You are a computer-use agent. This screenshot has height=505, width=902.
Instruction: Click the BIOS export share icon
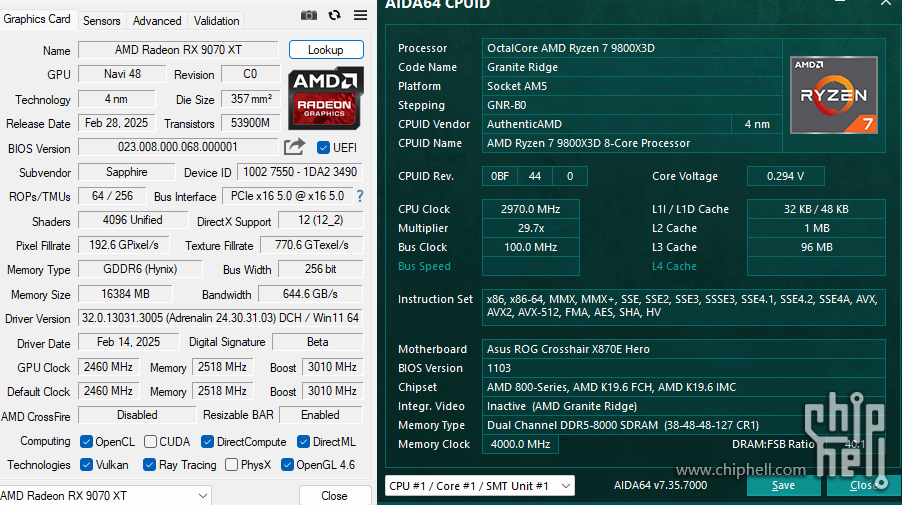[x=294, y=147]
